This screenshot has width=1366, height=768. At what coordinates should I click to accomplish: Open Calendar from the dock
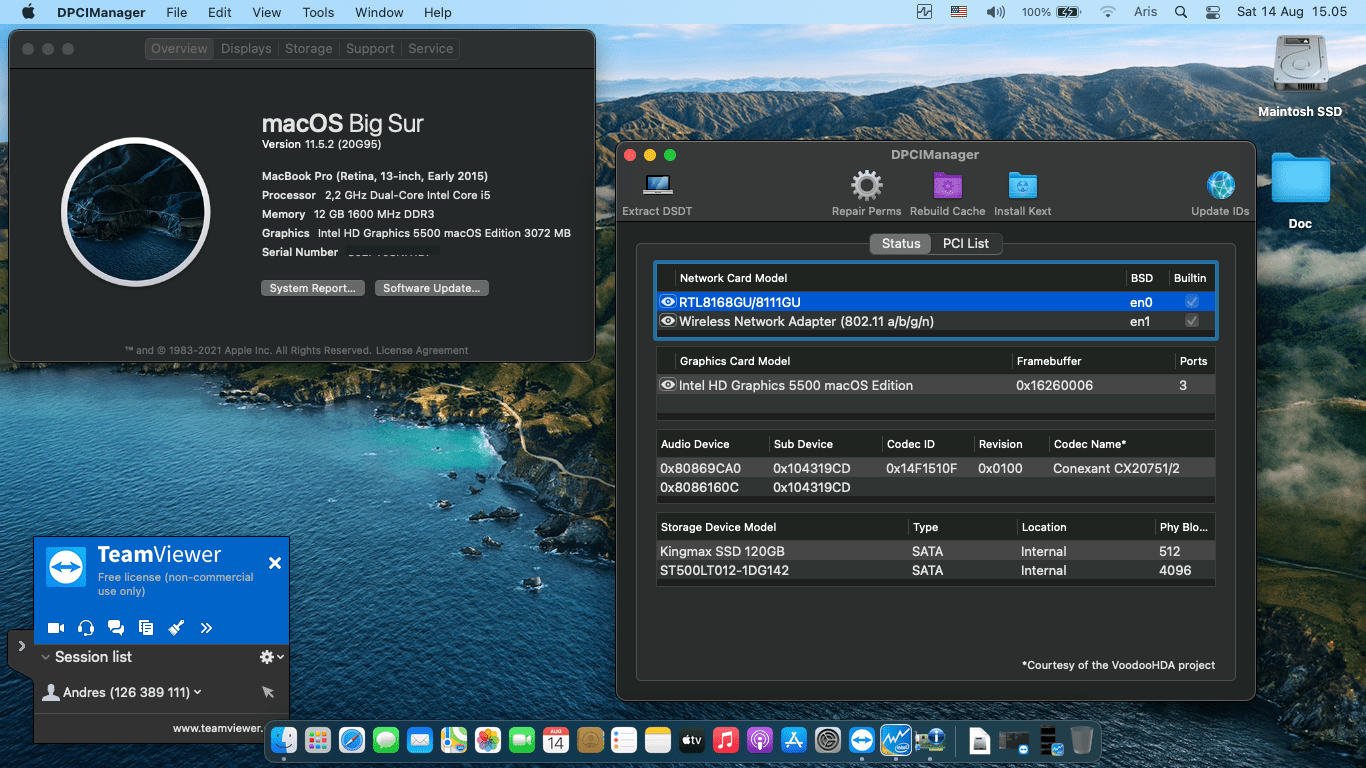coord(556,740)
